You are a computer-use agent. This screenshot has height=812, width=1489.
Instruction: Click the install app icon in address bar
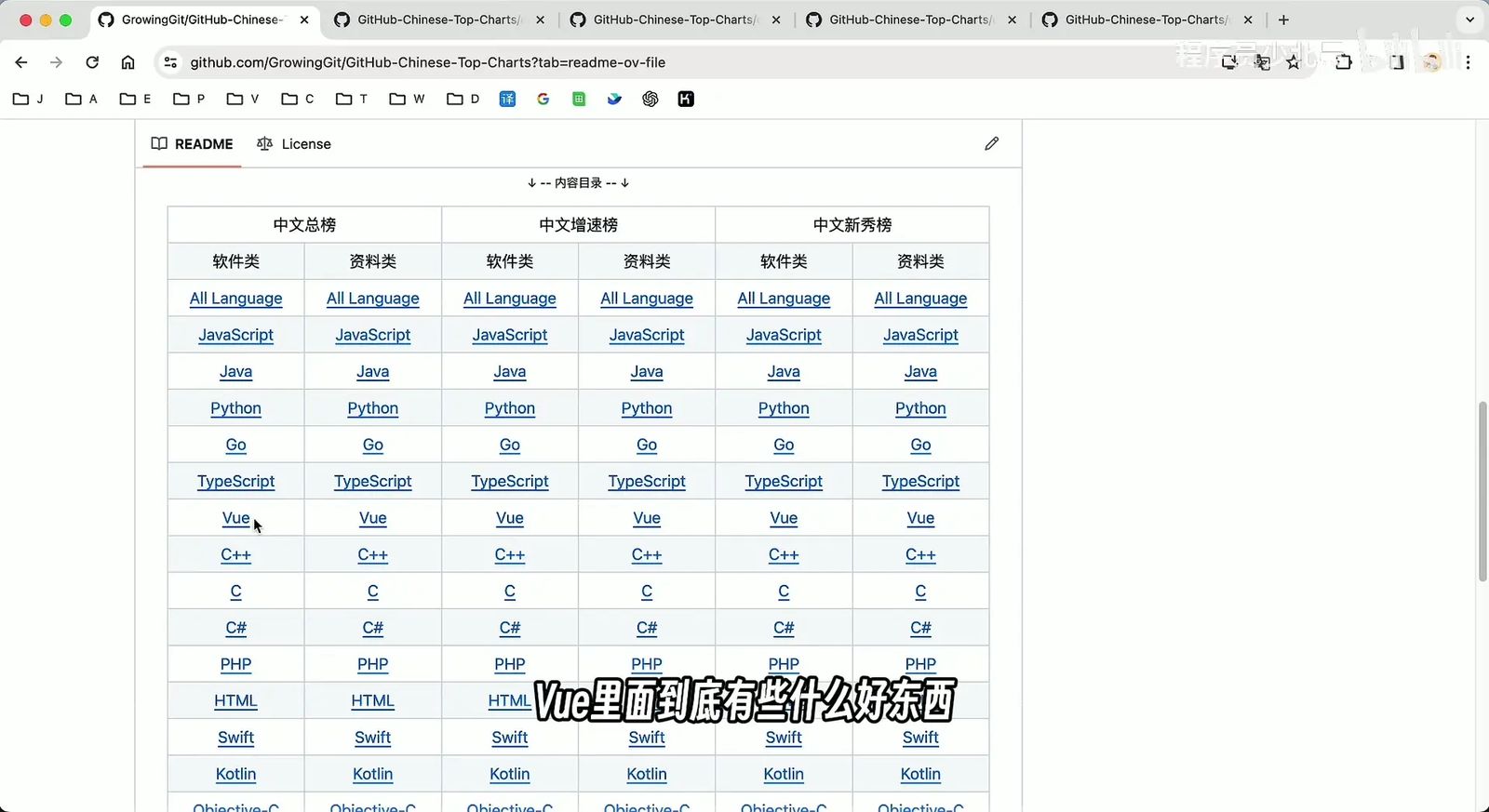1229,62
